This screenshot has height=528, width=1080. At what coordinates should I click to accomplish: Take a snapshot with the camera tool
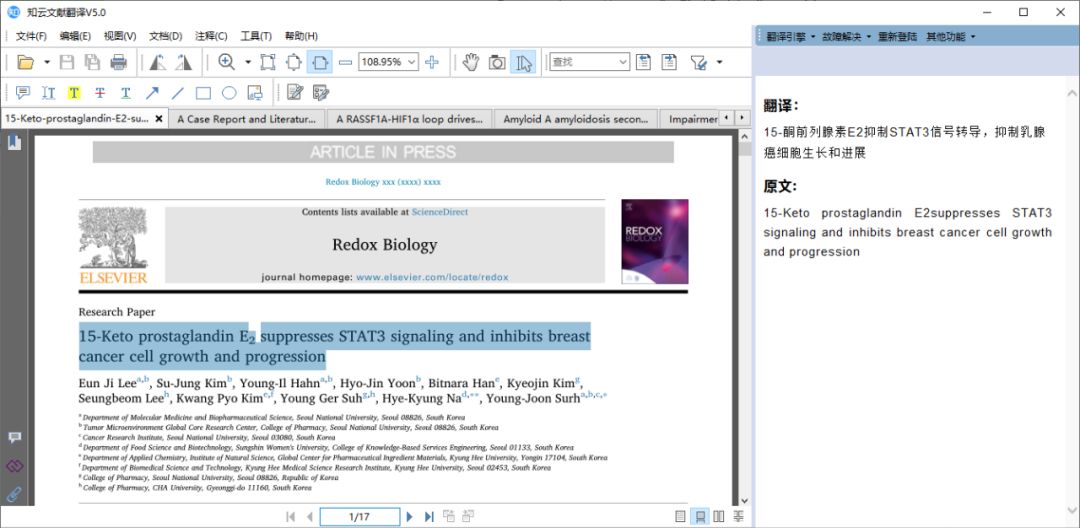point(497,63)
